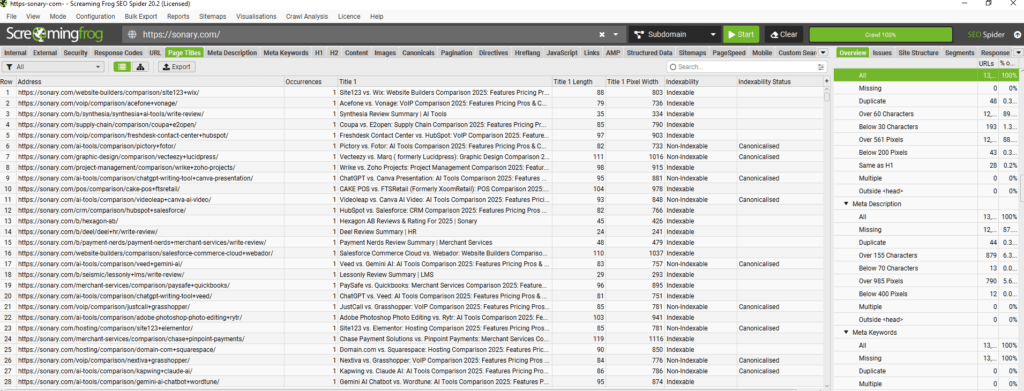
Task: Select the hexagon-ab address row
Action: point(411,221)
